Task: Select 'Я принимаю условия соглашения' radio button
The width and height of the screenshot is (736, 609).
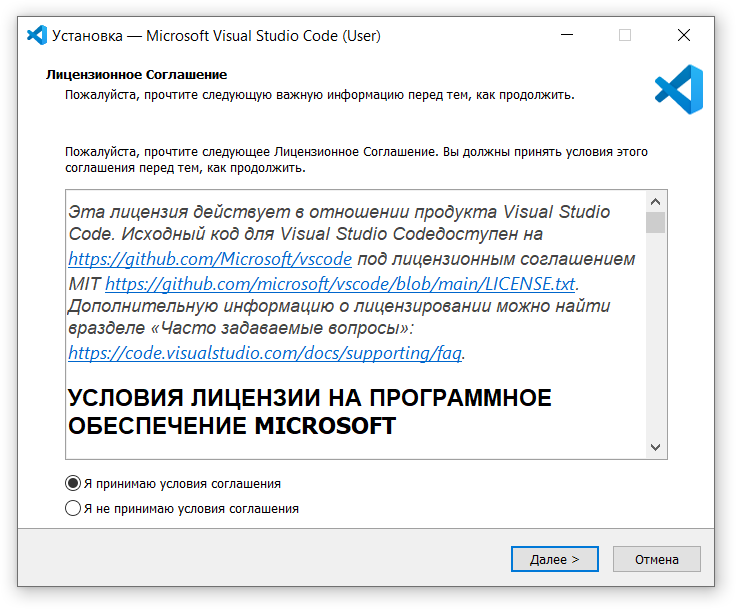Action: coord(73,483)
